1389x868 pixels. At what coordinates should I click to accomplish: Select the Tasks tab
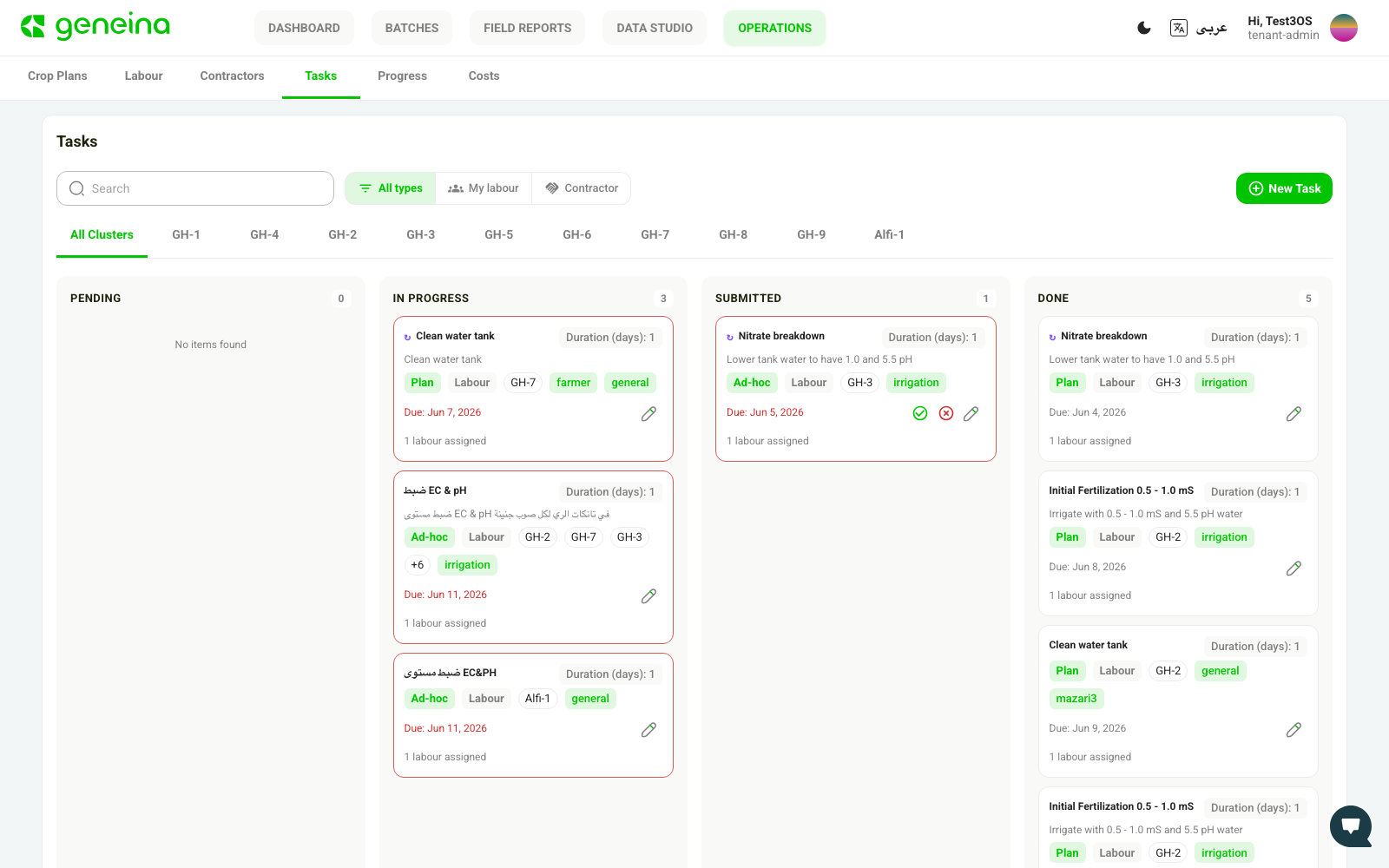pos(320,76)
